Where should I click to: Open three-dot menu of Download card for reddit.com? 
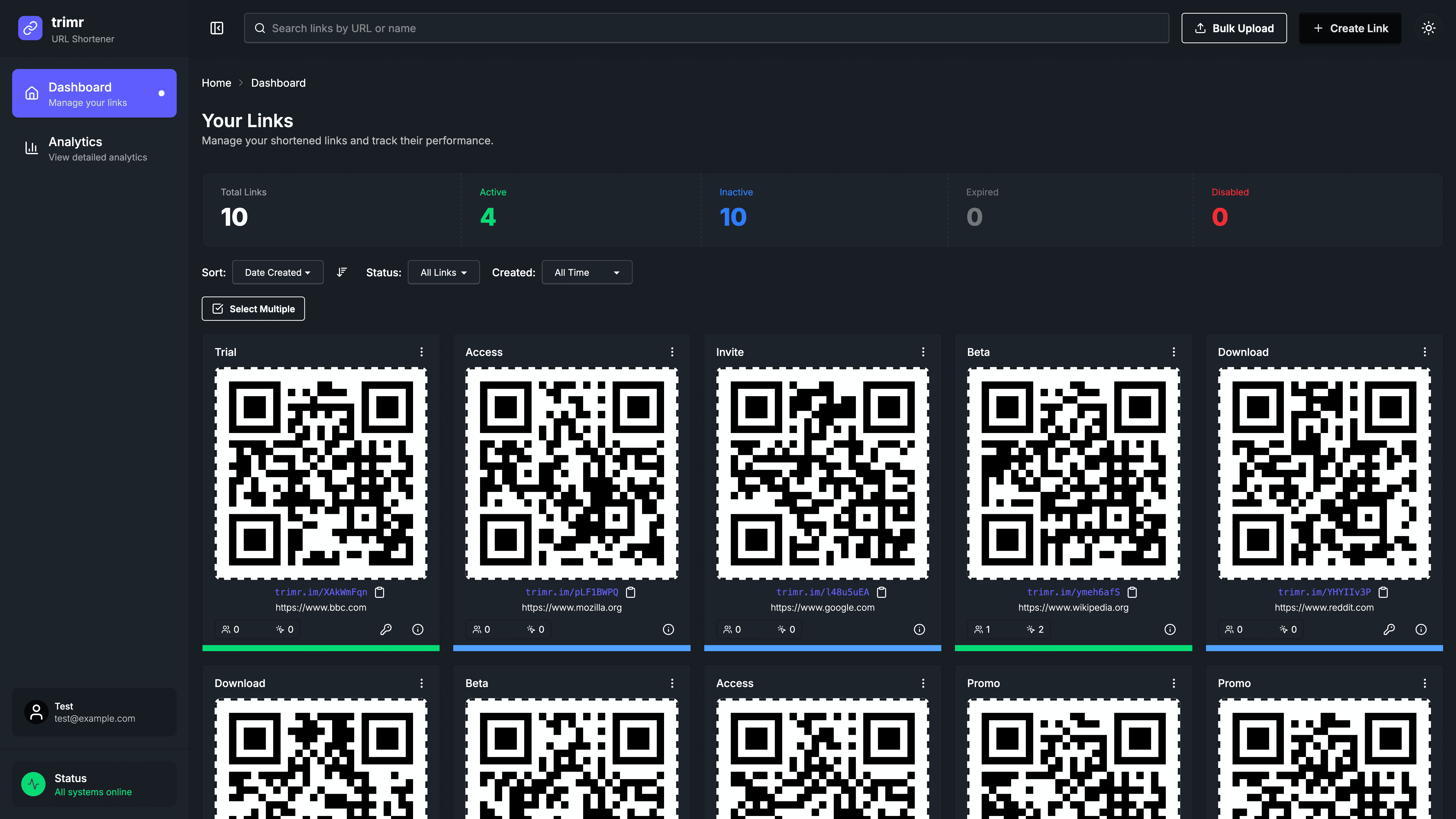[x=1425, y=352]
